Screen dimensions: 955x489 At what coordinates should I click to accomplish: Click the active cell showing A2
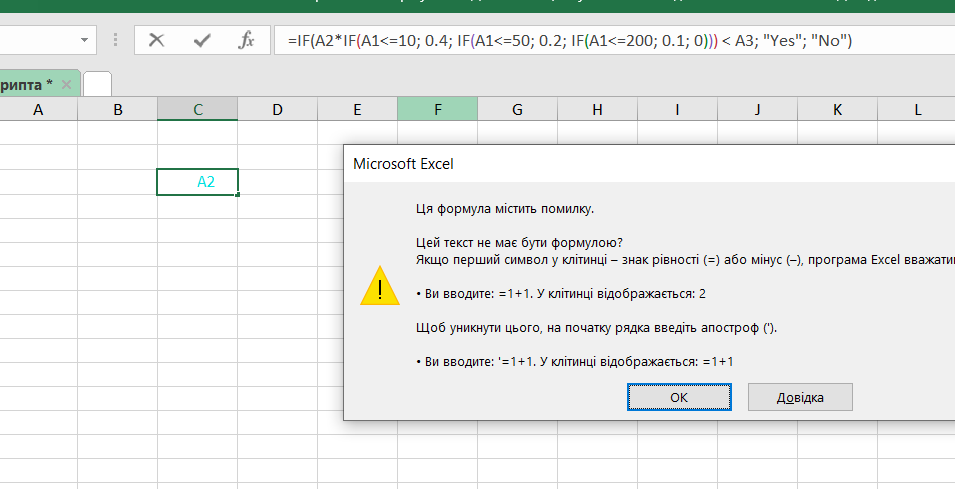pos(197,181)
